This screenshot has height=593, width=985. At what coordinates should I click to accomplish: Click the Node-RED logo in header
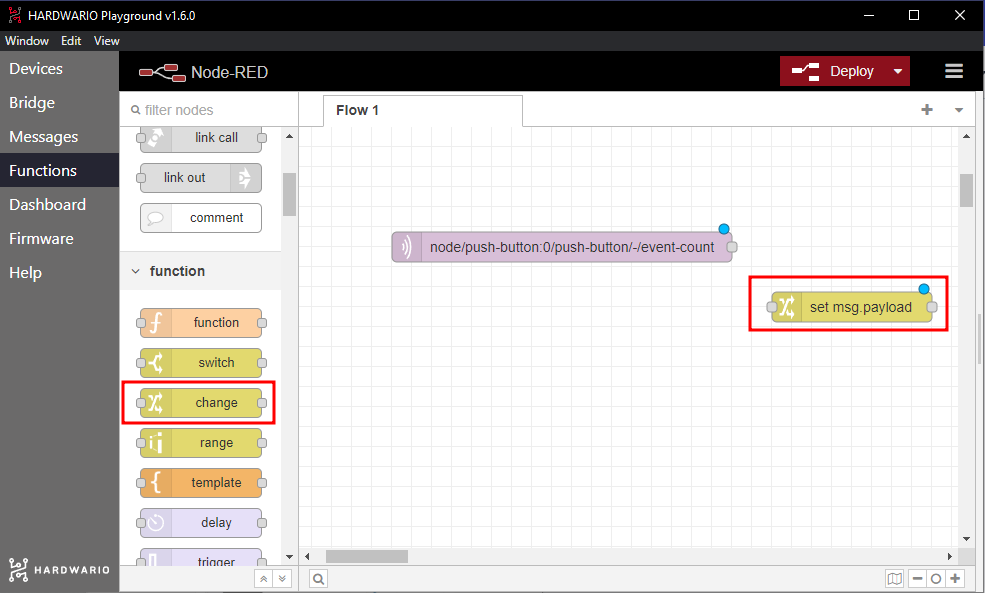[204, 72]
